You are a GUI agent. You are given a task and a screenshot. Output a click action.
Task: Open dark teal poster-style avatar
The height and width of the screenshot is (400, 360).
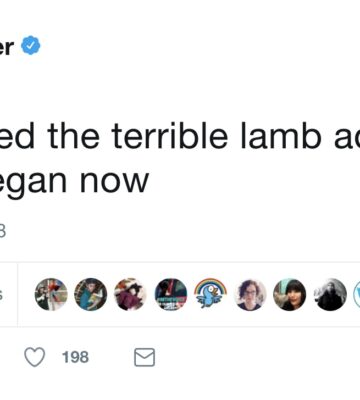pyautogui.click(x=171, y=294)
